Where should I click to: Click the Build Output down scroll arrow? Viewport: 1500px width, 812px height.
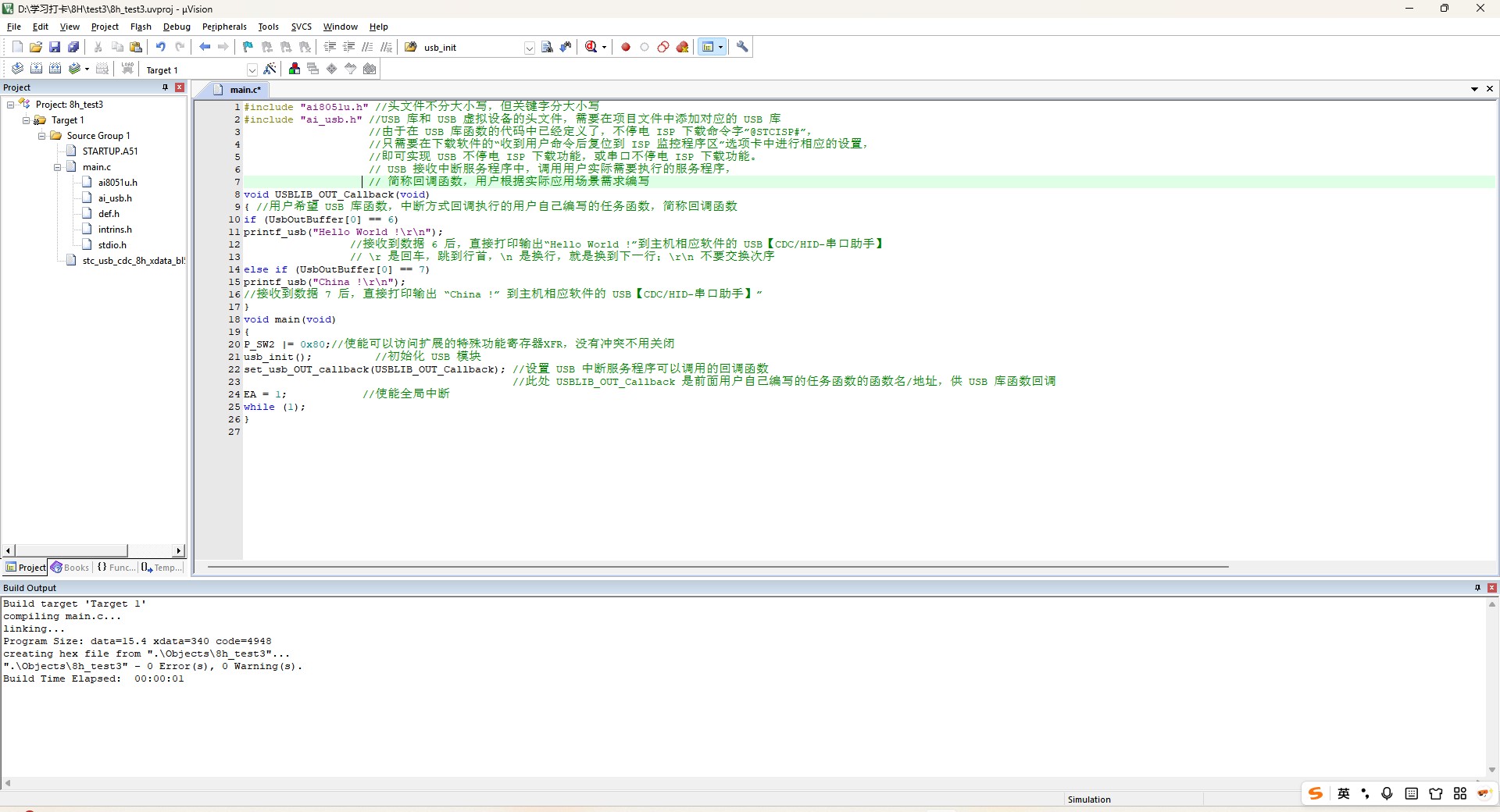[x=1492, y=770]
